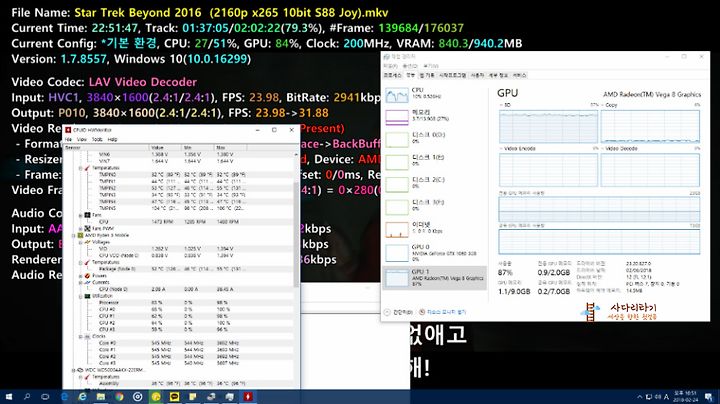Open yellow KakaoTalk icon in taskbar
Screen dimensions: 720x404
click(174, 397)
